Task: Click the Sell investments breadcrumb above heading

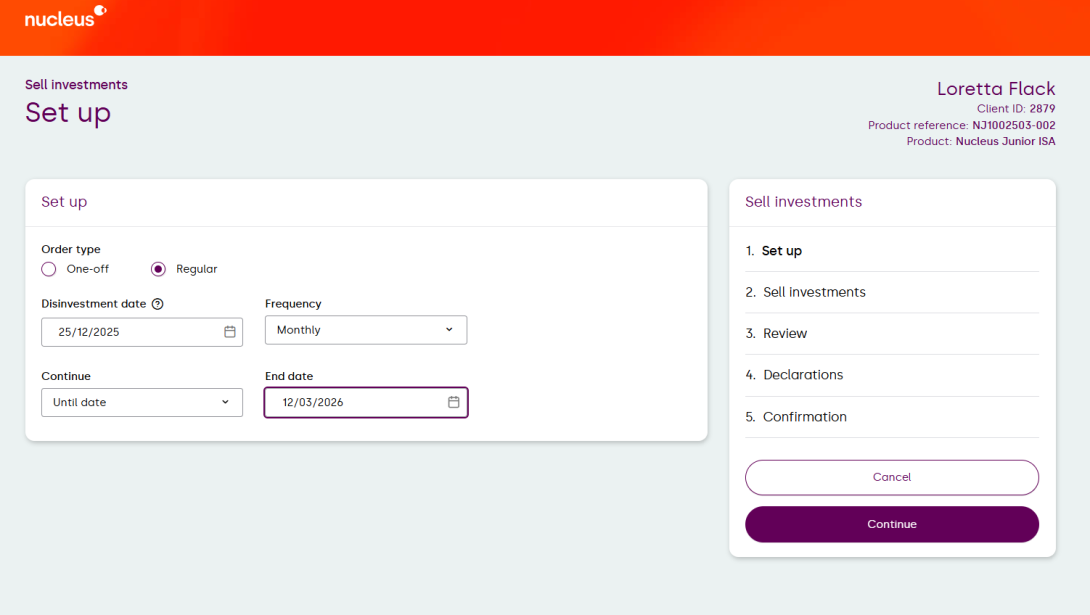Action: point(76,85)
